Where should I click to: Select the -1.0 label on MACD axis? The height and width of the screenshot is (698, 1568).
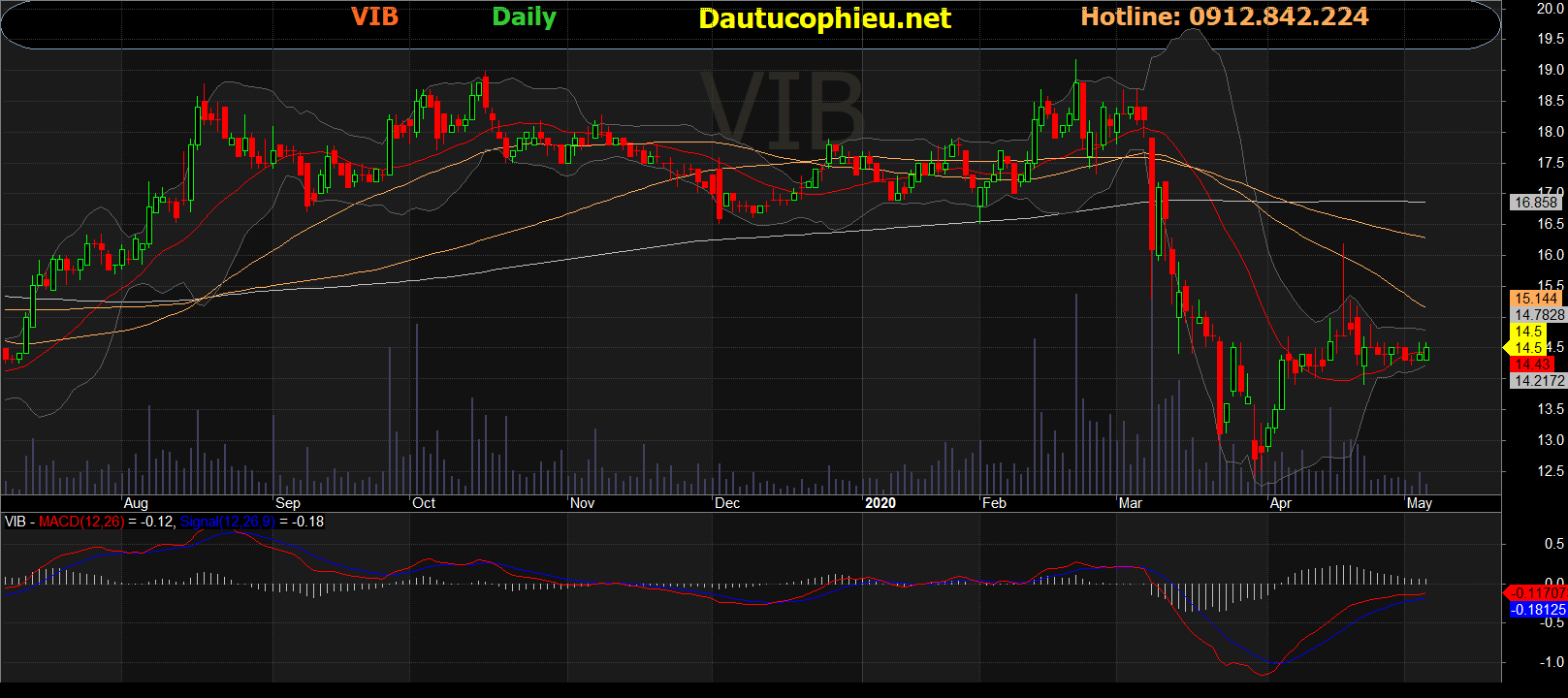coord(1552,662)
